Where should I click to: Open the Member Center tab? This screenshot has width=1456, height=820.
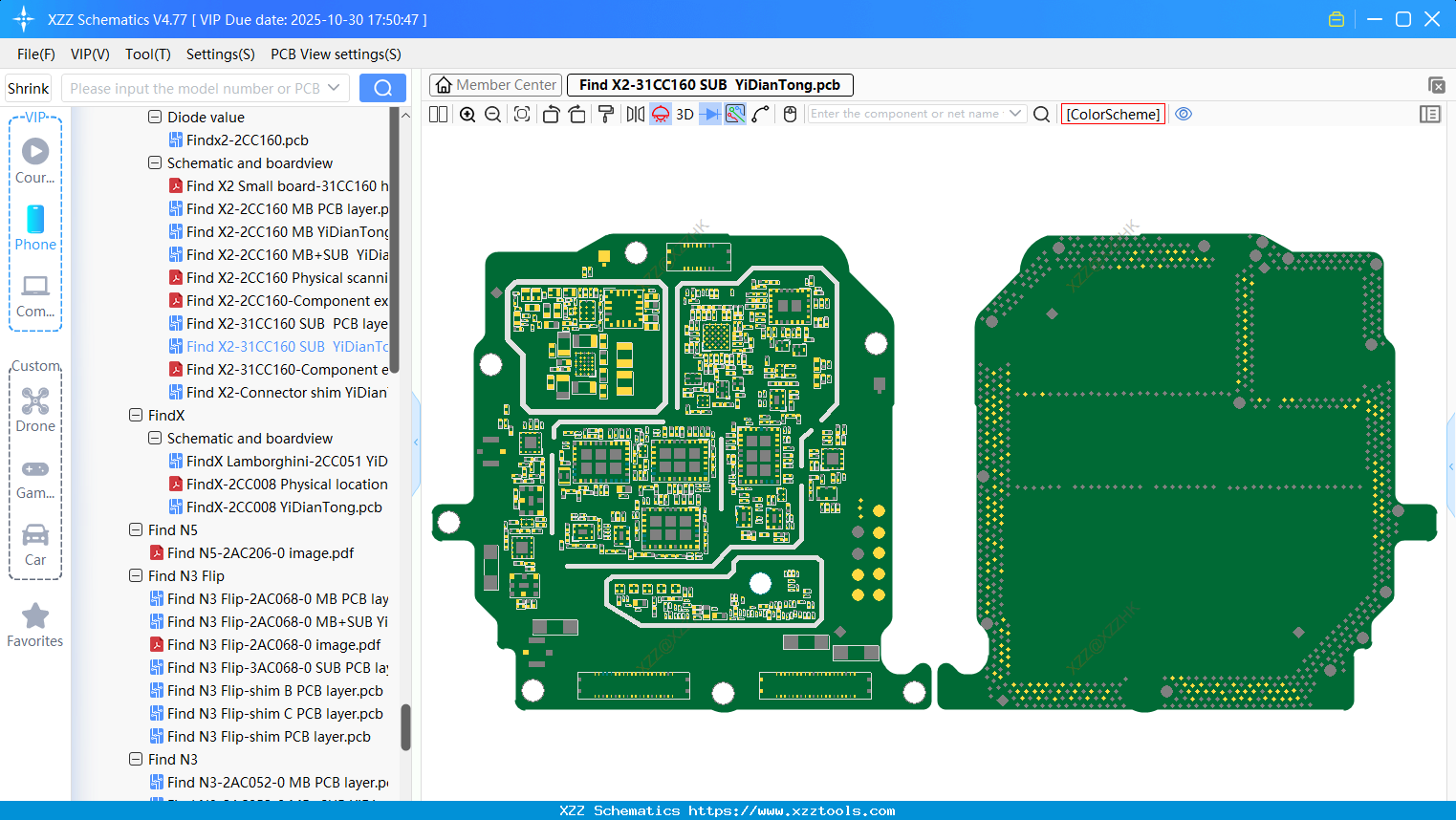coord(495,85)
